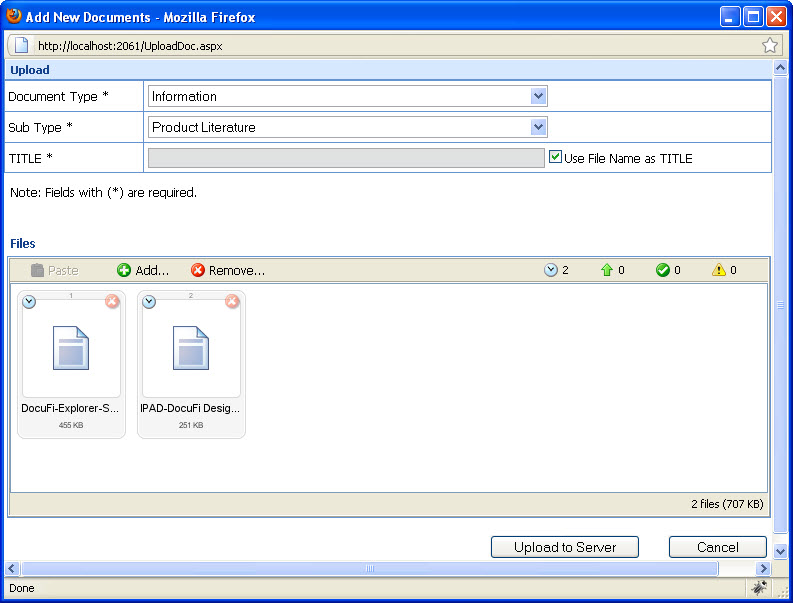The width and height of the screenshot is (793, 603).
Task: Click the Files section heading
Action: pyautogui.click(x=23, y=243)
